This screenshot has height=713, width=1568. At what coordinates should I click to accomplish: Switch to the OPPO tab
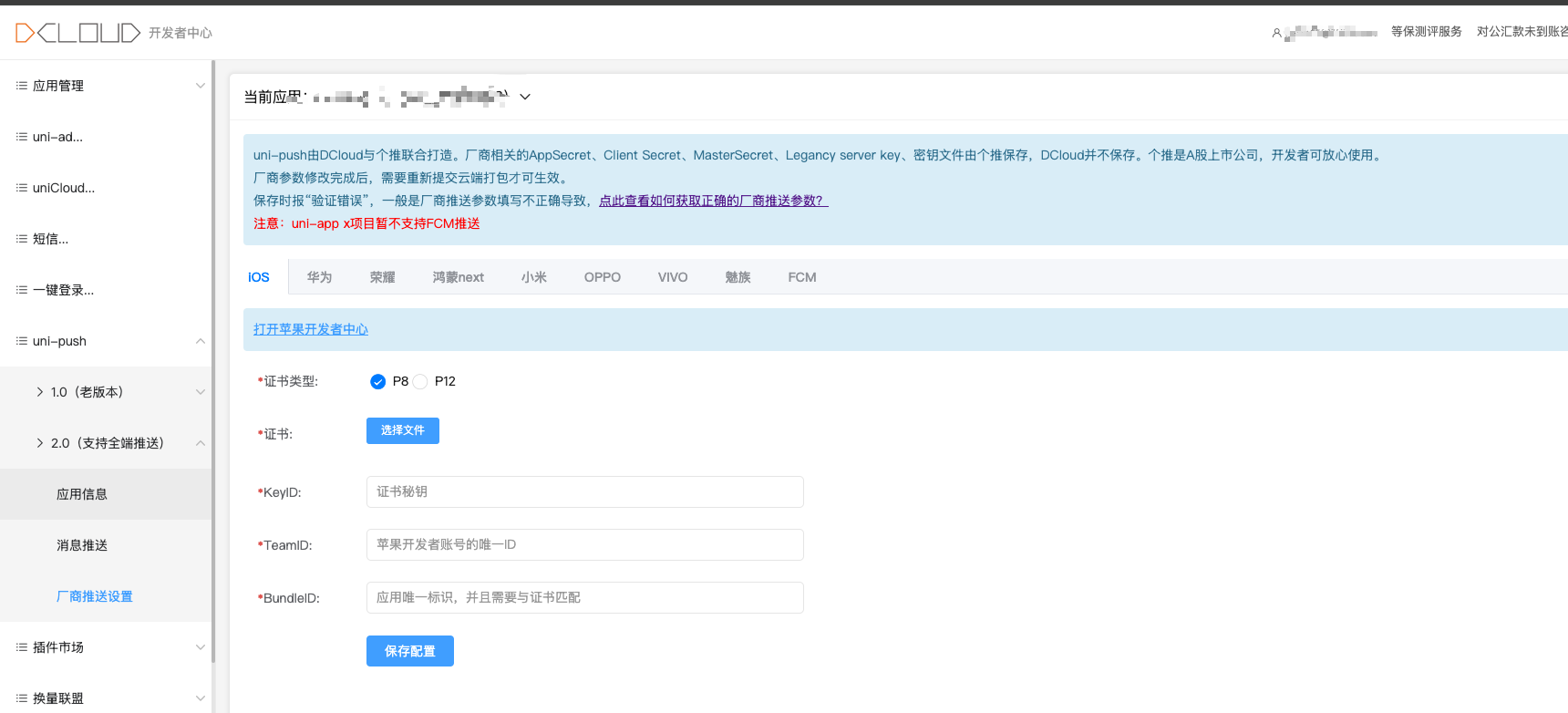tap(603, 277)
